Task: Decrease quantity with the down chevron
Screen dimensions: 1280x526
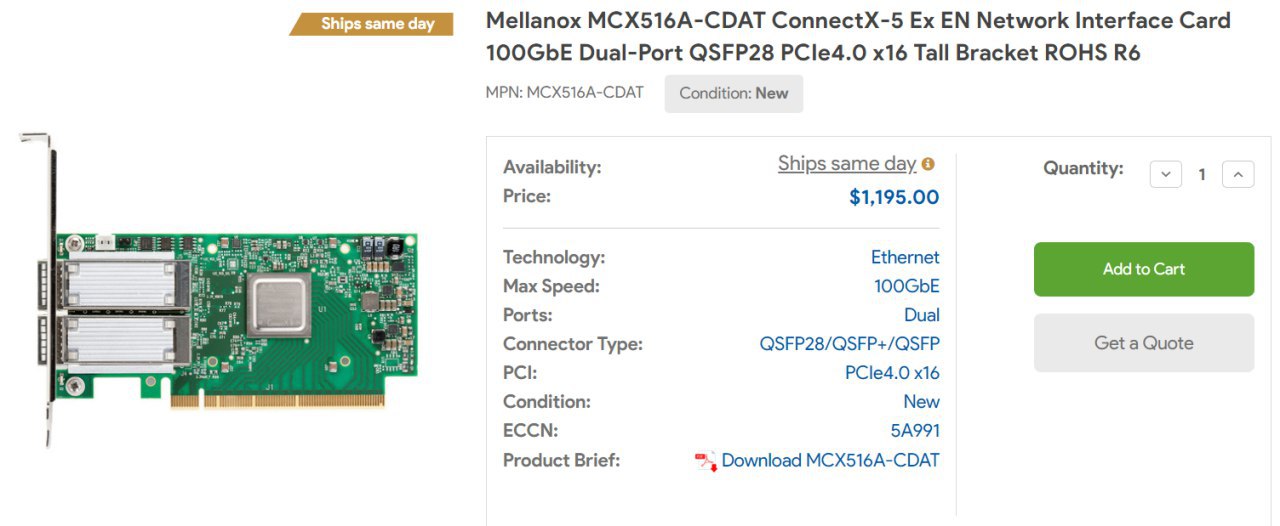Action: pyautogui.click(x=1165, y=174)
